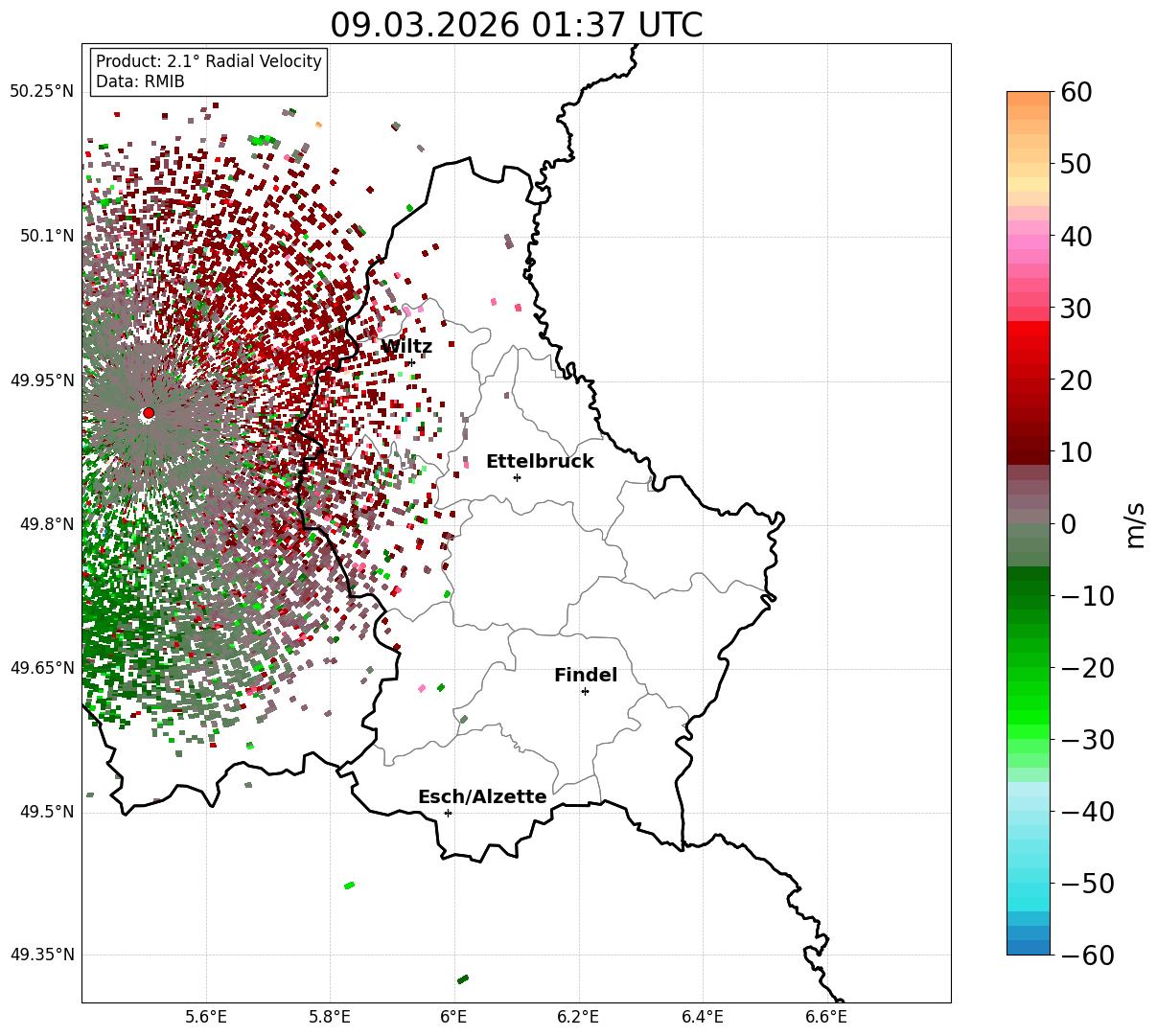1157x1036 pixels.
Task: Click the 5.8°E longitude tick label
Action: 331,1016
